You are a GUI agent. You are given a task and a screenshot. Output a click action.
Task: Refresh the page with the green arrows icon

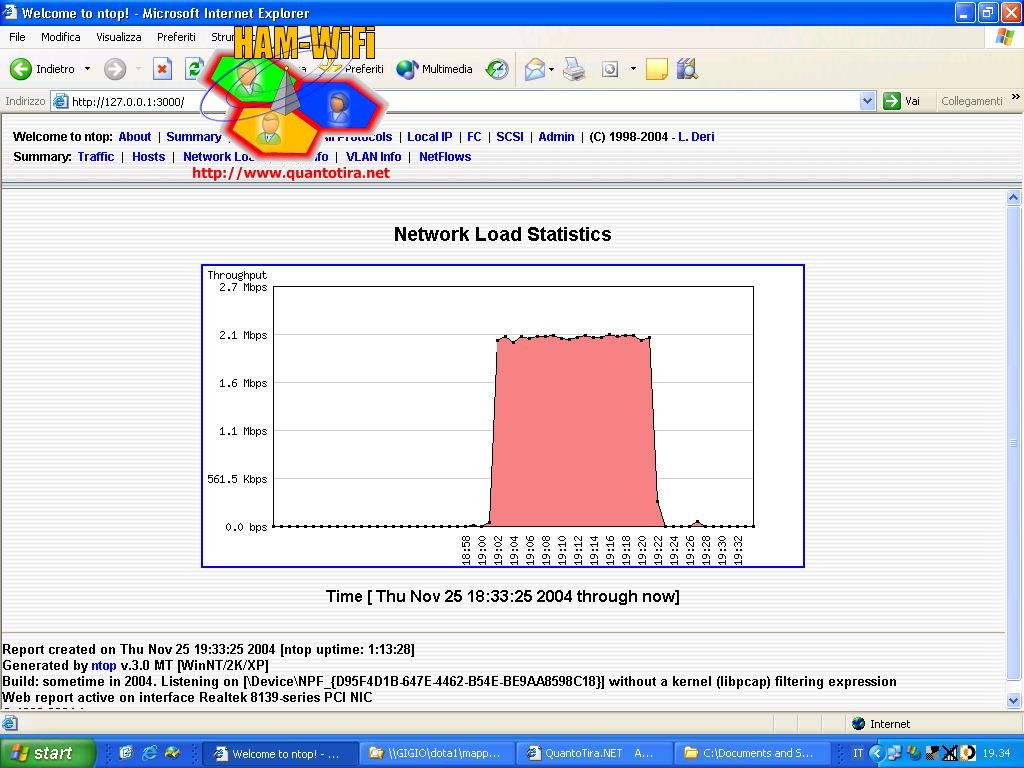[194, 69]
